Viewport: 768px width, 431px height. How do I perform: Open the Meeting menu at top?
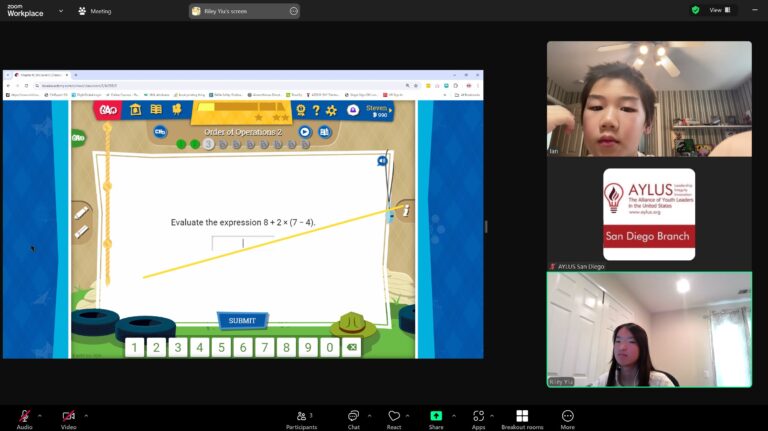[x=95, y=11]
